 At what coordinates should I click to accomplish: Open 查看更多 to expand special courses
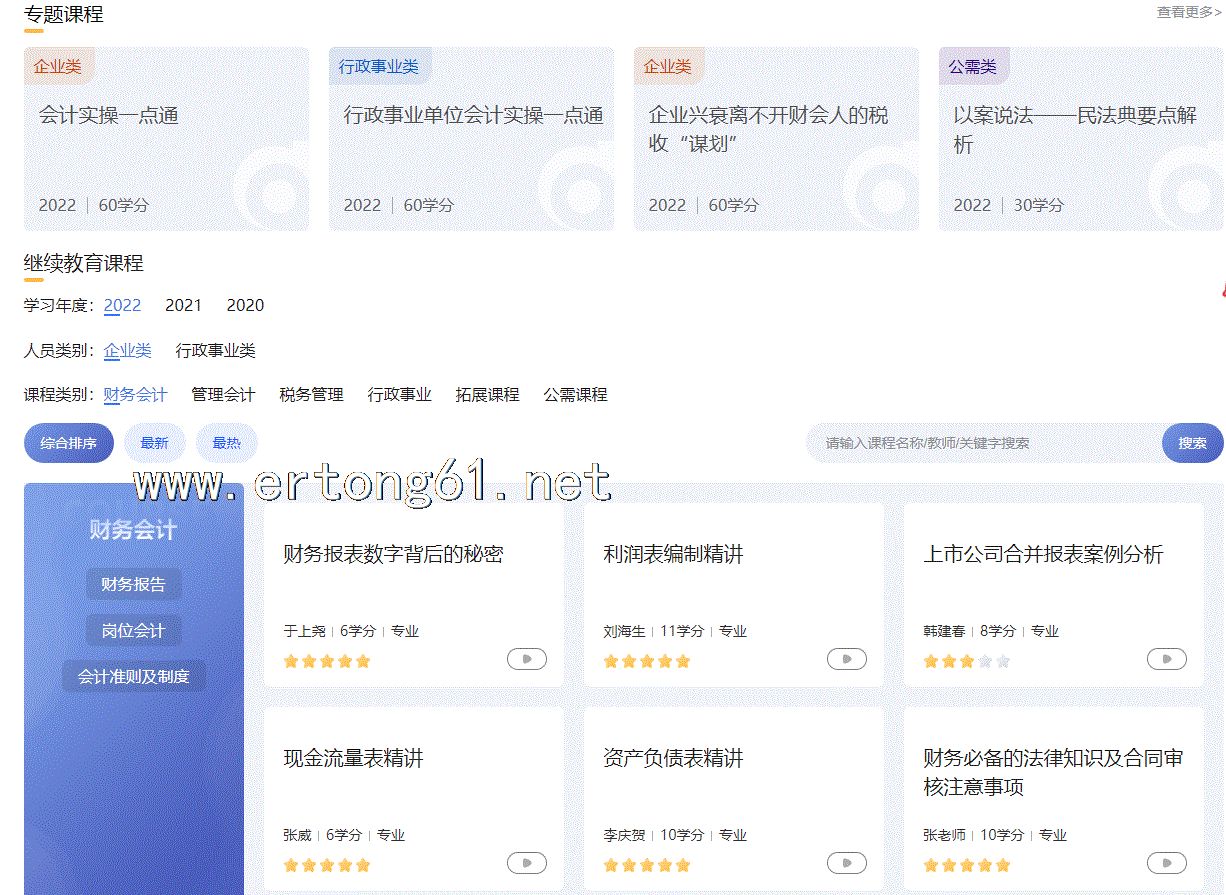pos(1188,12)
